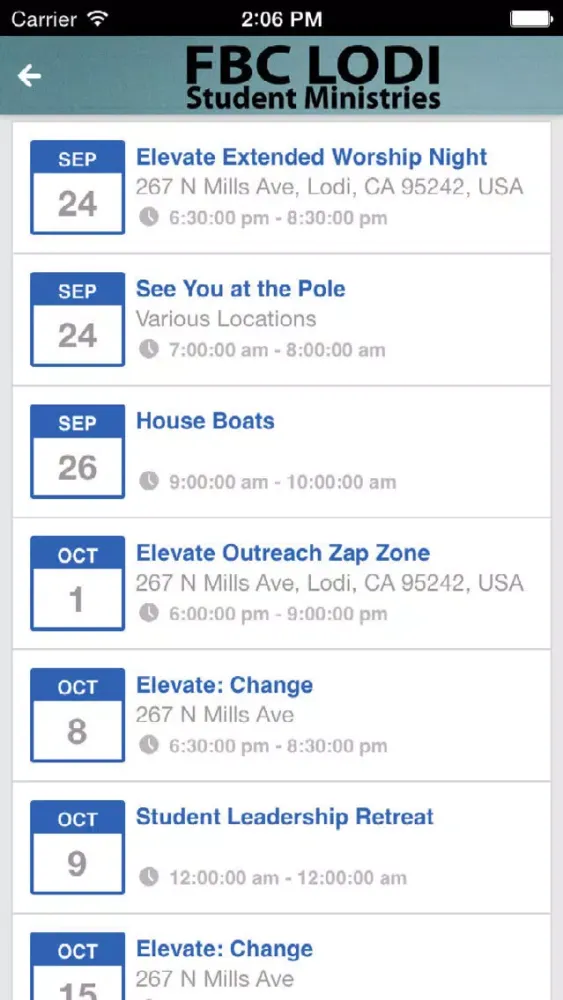The width and height of the screenshot is (563, 1000).
Task: Select the Oct 8 date badge
Action: pyautogui.click(x=77, y=715)
